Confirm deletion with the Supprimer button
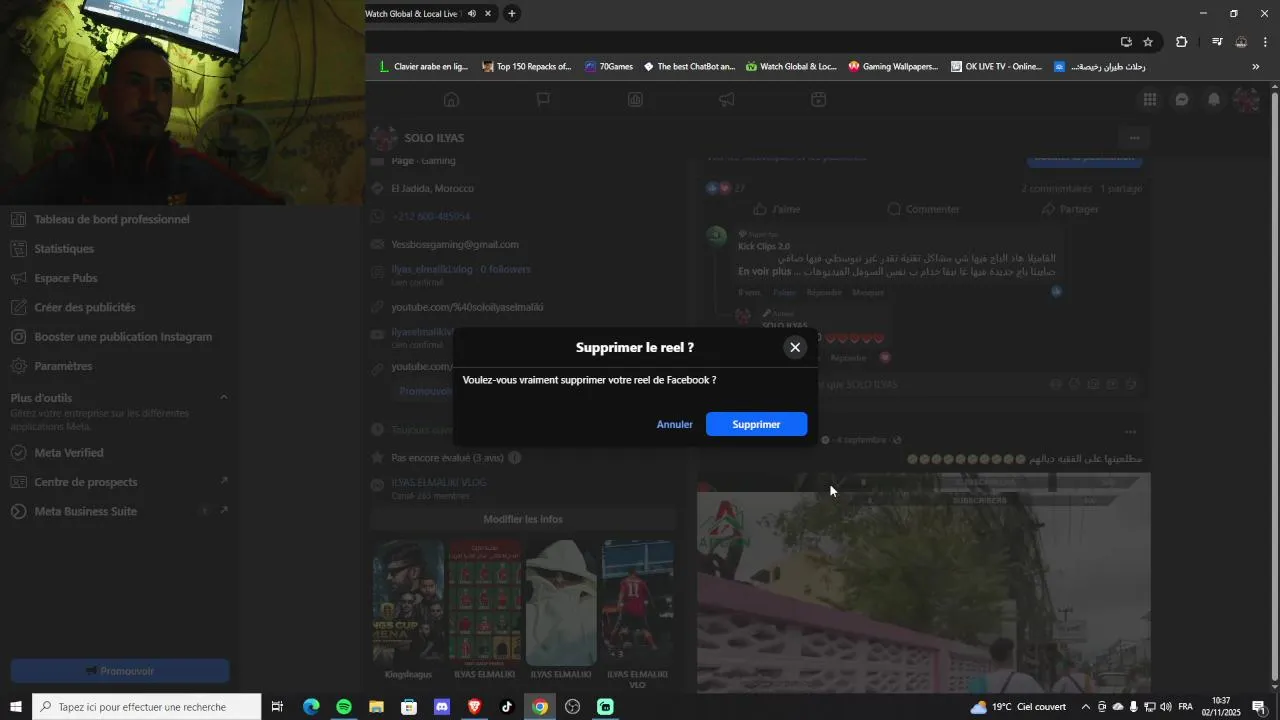 click(x=756, y=424)
